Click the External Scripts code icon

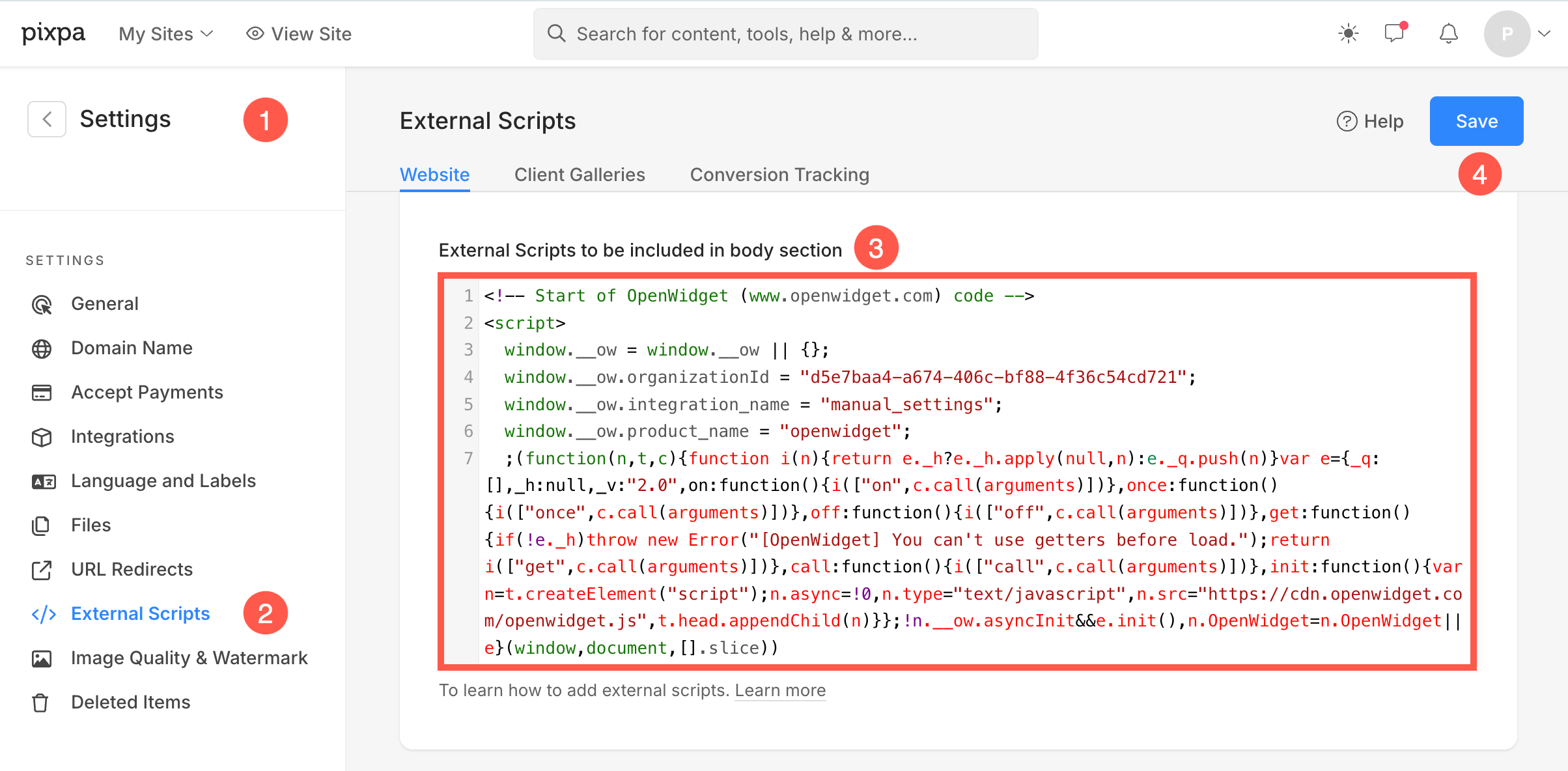[44, 614]
